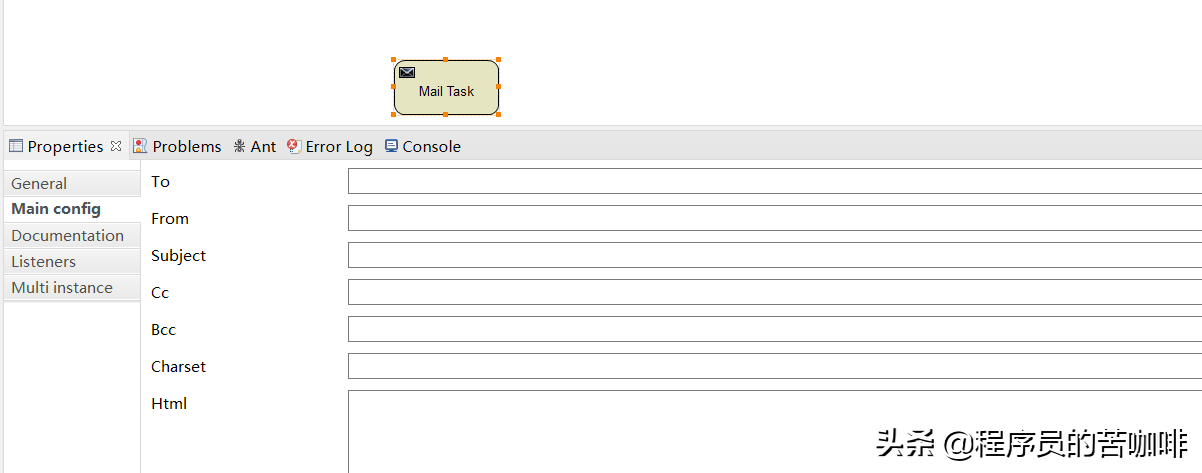This screenshot has width=1202, height=473.
Task: Click the Properties view icon
Action: 16,146
